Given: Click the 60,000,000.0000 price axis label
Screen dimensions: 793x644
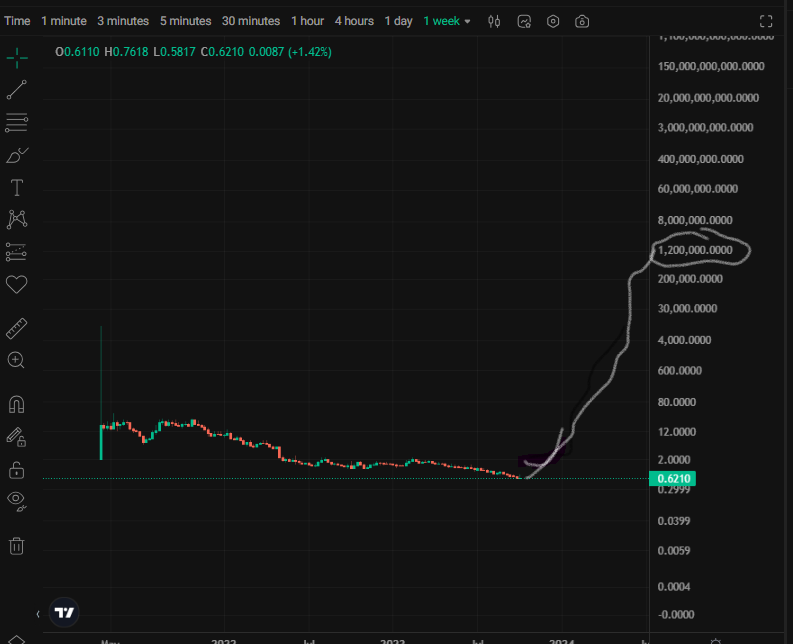Looking at the screenshot, I should pyautogui.click(x=697, y=189).
